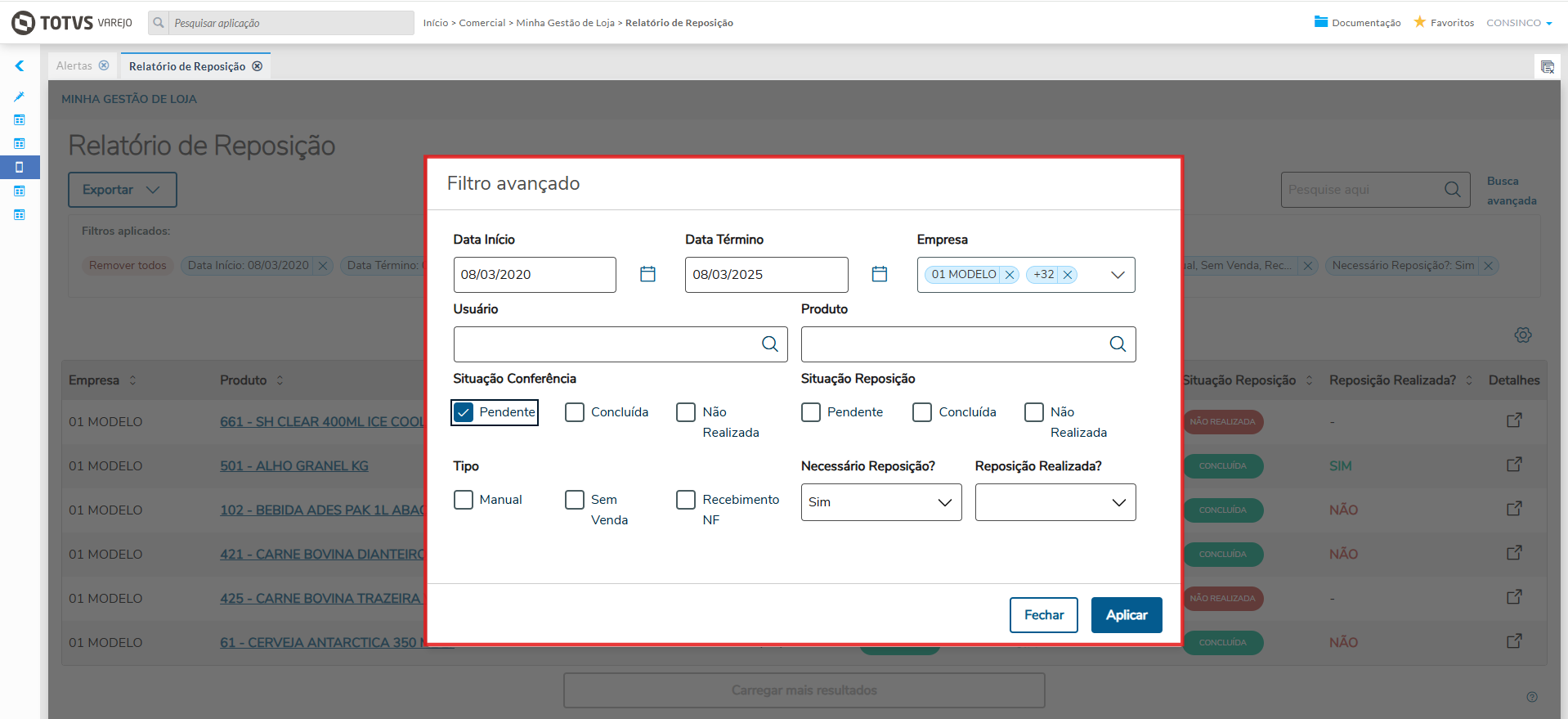
Task: Uncheck Pendente under Situação Conferência
Action: click(x=464, y=412)
